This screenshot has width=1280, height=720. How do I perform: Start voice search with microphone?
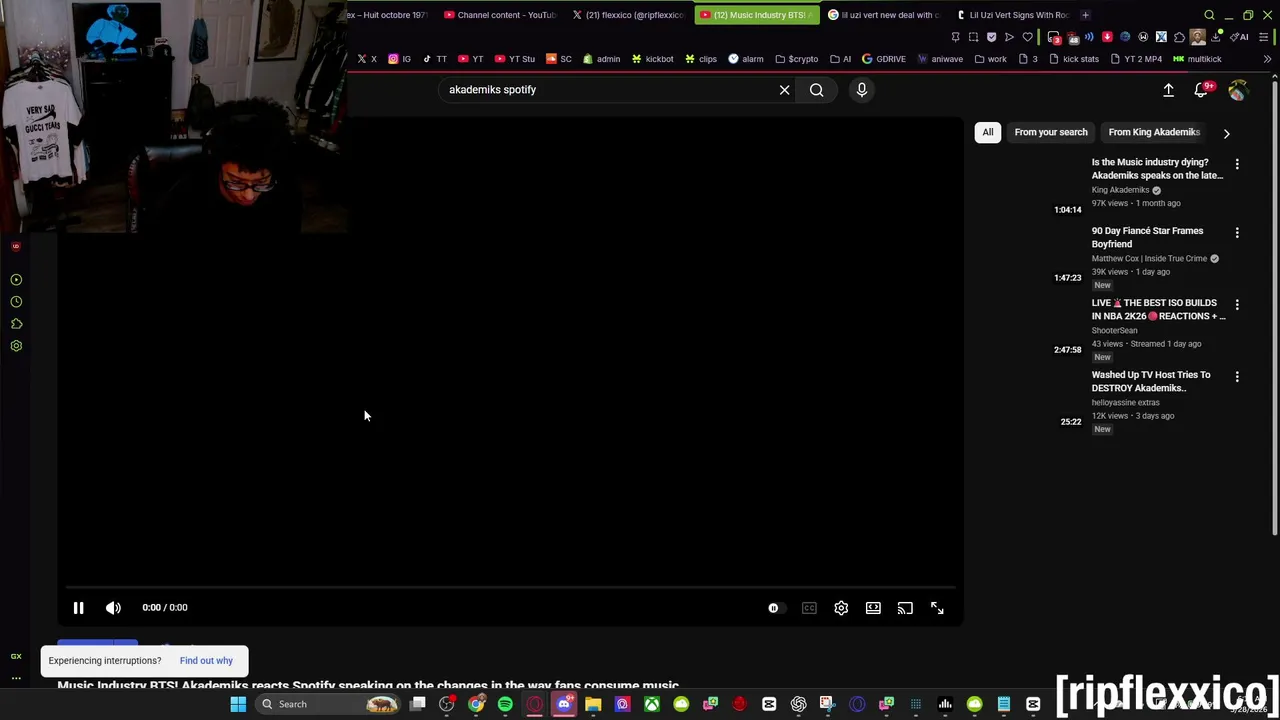click(862, 90)
